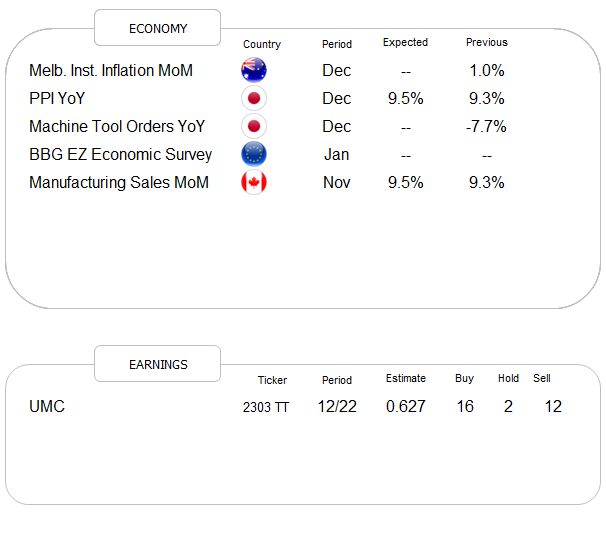Click the Canada flag icon

click(254, 182)
